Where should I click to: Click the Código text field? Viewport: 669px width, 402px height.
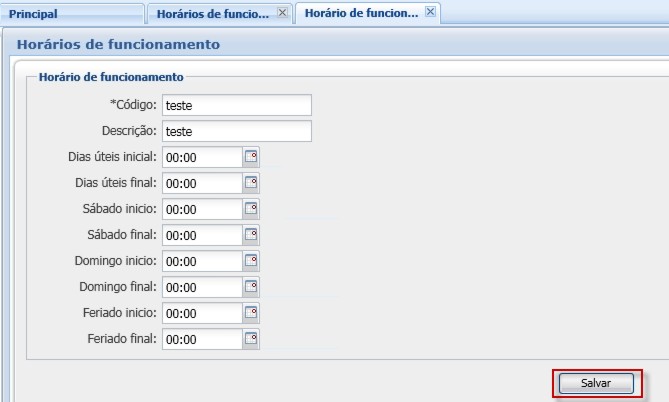click(236, 105)
